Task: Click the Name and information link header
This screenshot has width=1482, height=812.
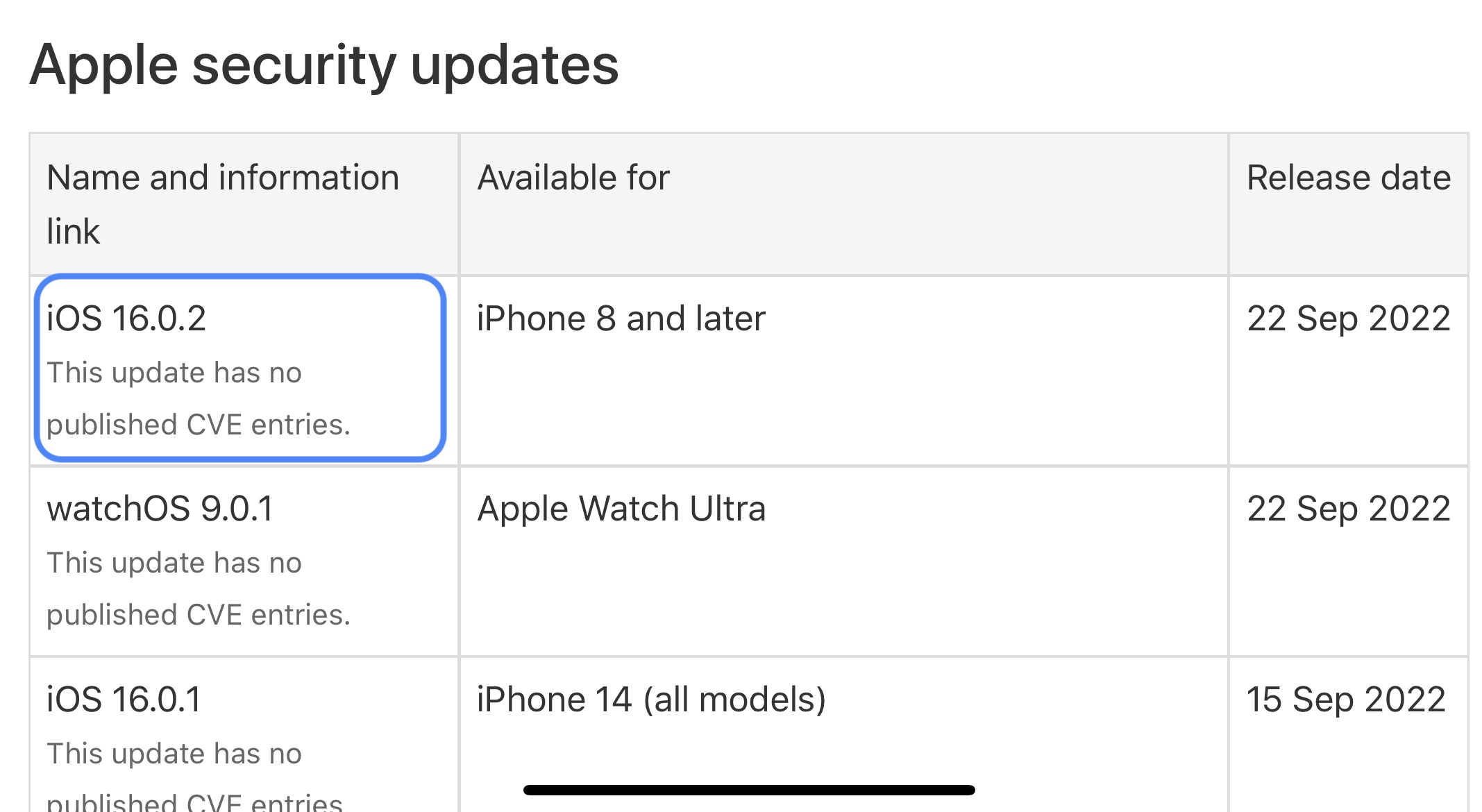Action: click(223, 178)
